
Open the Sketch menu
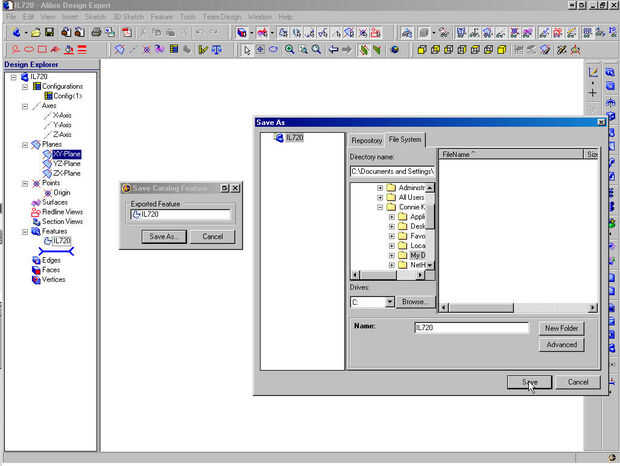pyautogui.click(x=95, y=17)
